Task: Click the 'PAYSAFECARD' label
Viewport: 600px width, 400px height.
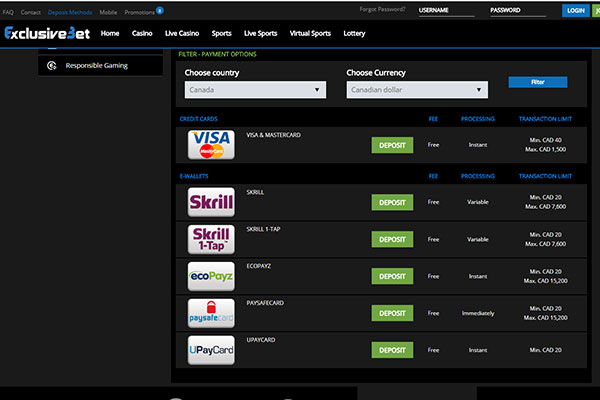Action: 265,303
